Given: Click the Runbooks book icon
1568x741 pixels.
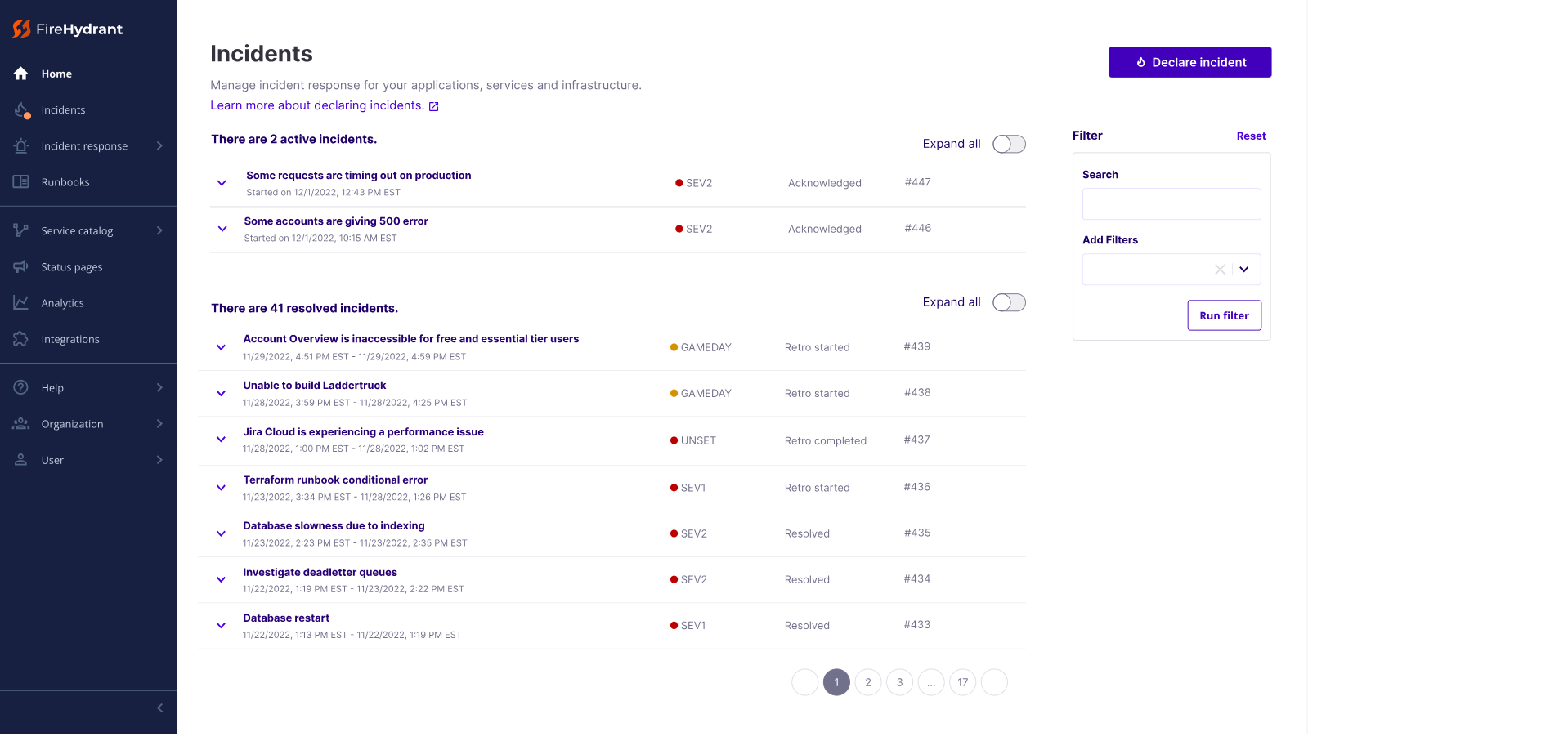Looking at the screenshot, I should click(21, 182).
